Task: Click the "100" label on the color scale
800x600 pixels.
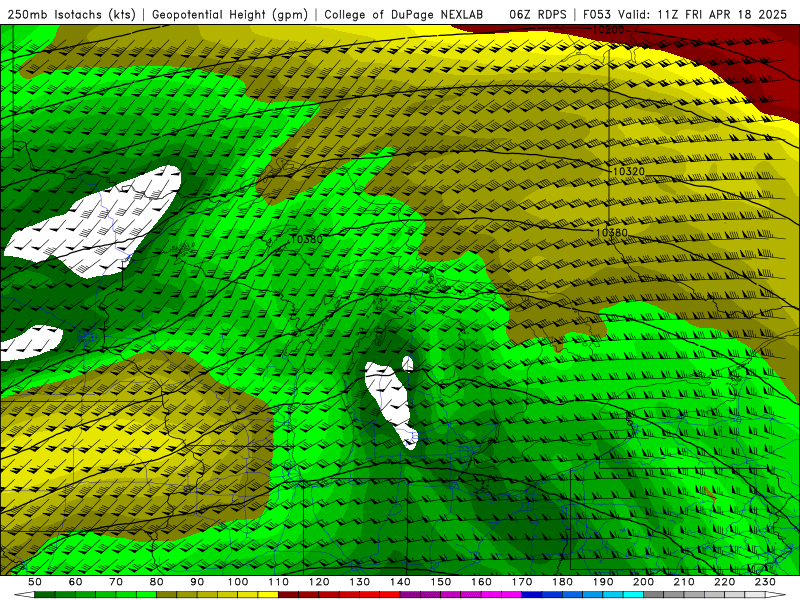Action: click(238, 582)
